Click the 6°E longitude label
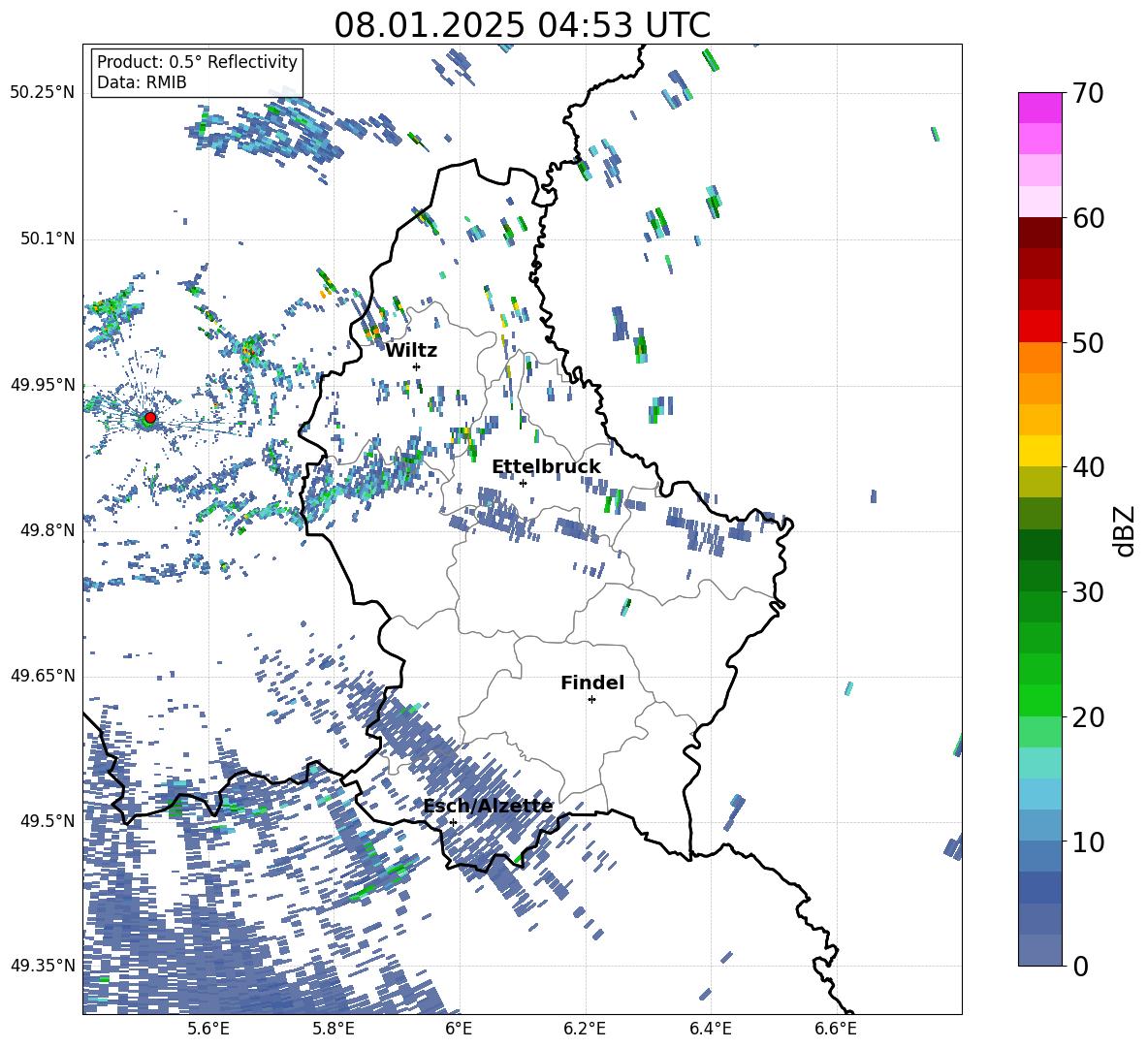The width and height of the screenshot is (1148, 1048). tap(459, 1029)
